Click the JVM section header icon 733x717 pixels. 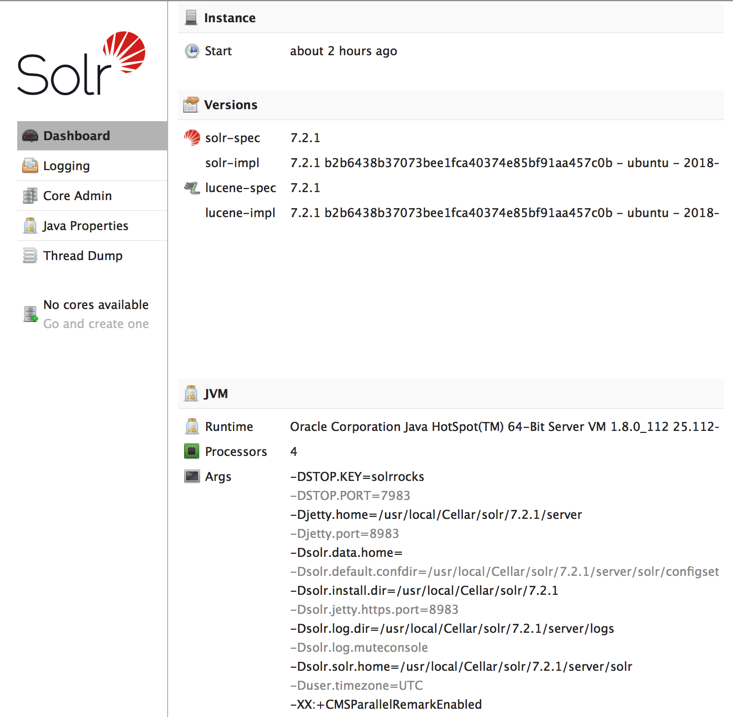tap(191, 394)
